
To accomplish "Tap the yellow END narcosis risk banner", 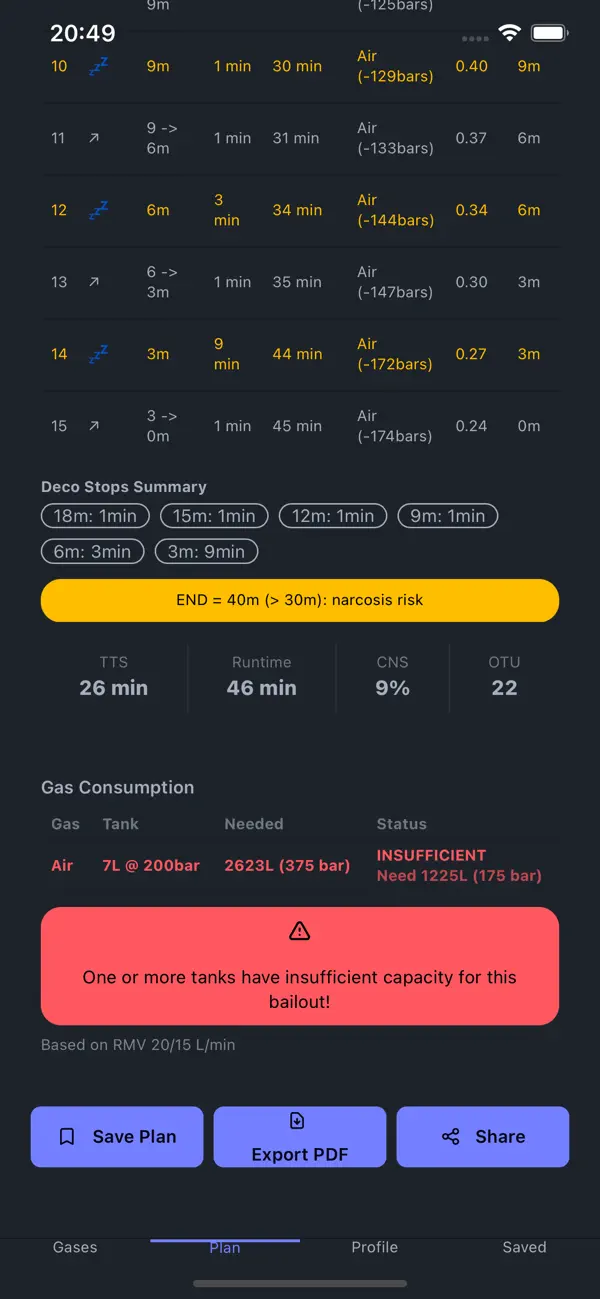I will [299, 600].
